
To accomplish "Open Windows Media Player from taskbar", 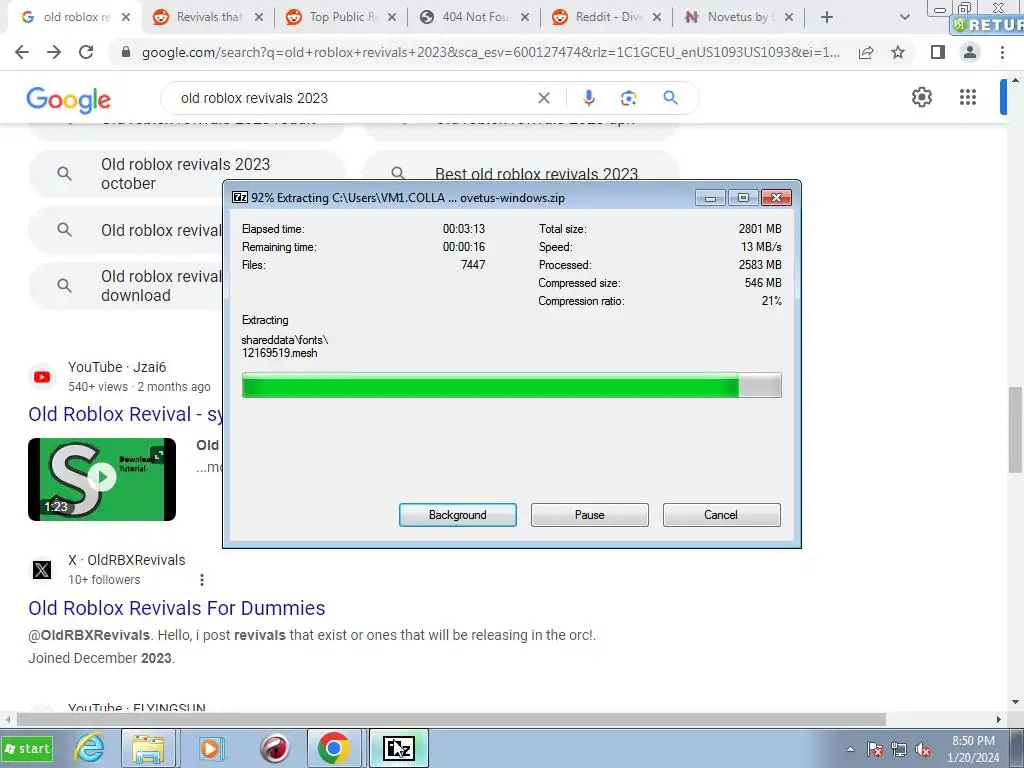I will pyautogui.click(x=210, y=748).
